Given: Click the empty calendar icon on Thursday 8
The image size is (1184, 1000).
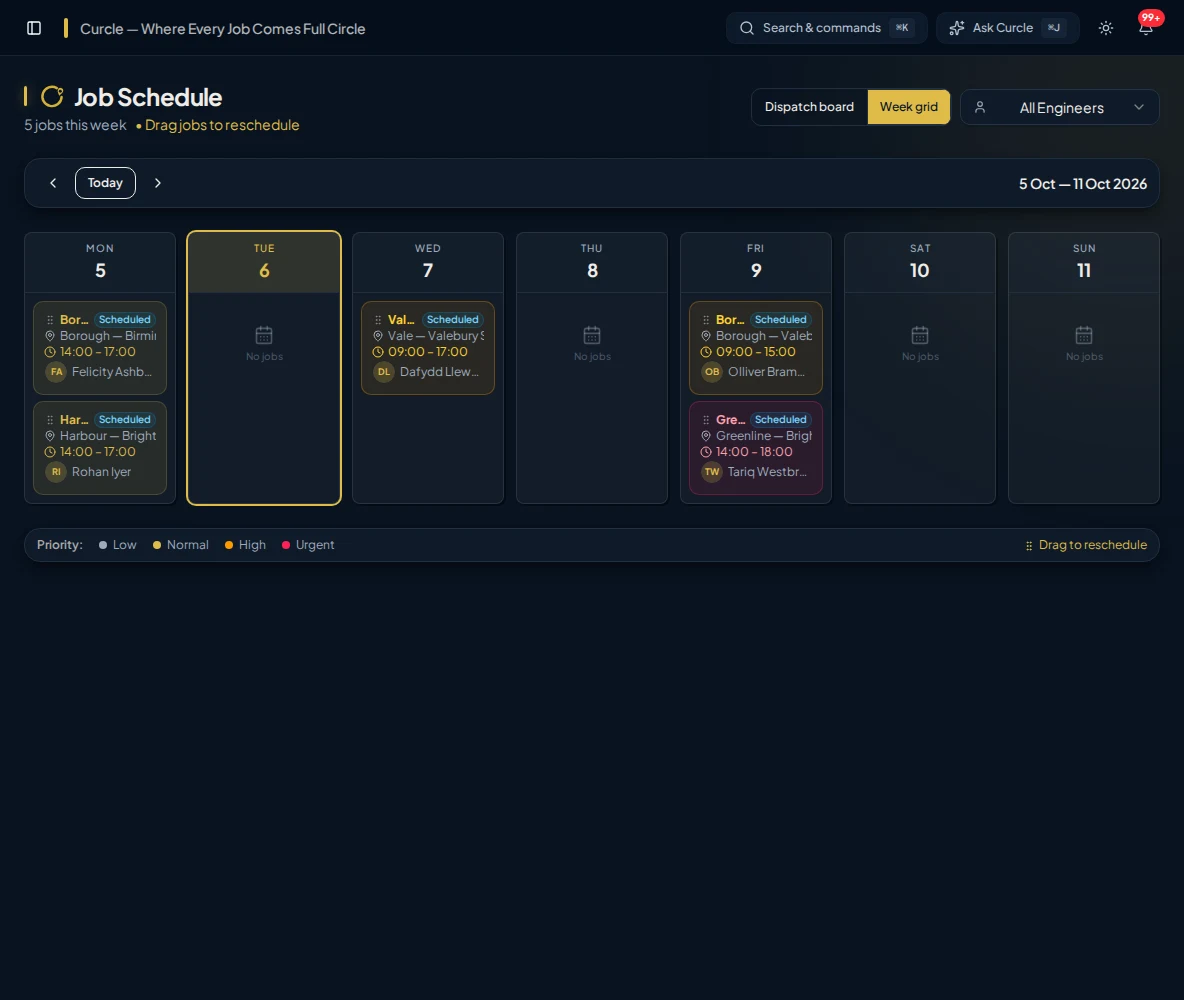Looking at the screenshot, I should click(592, 335).
